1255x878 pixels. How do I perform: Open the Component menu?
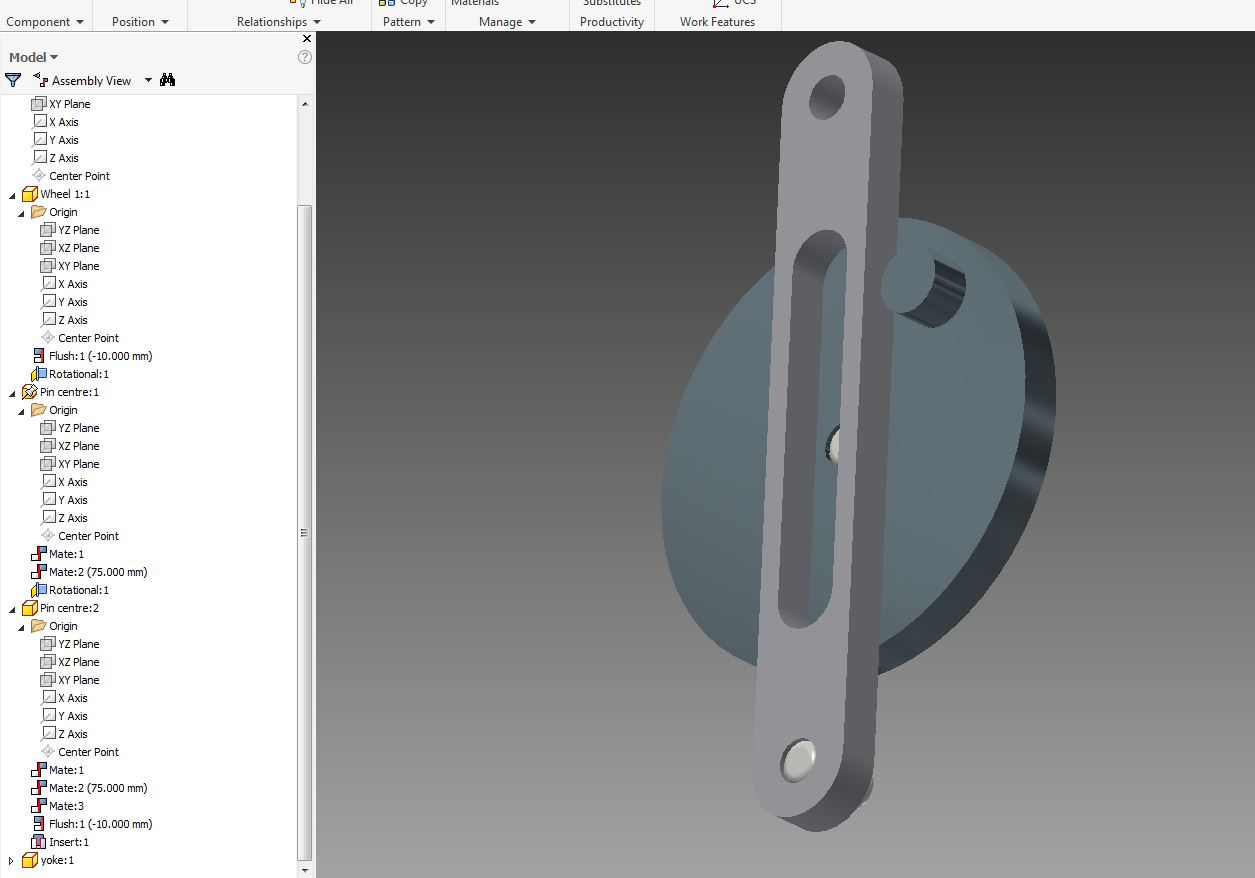tap(46, 21)
